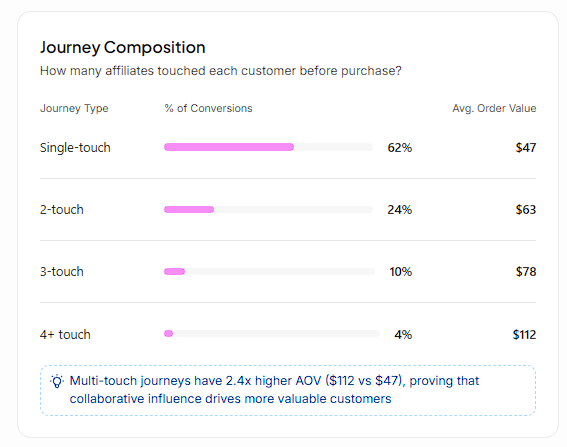Click the 24% conversion value

pyautogui.click(x=400, y=210)
